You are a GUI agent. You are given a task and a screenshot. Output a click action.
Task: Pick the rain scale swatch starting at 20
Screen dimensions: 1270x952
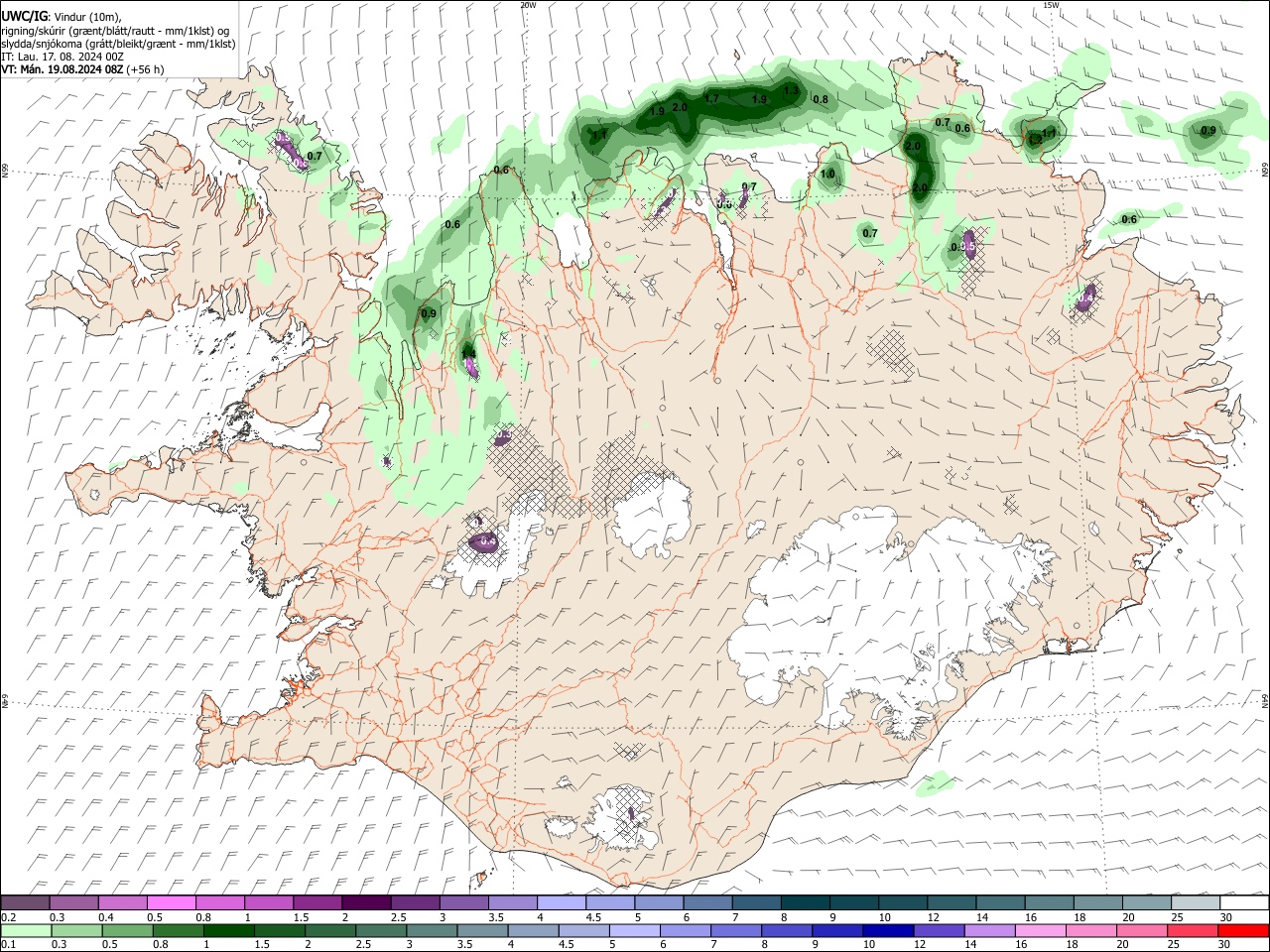[x=1142, y=931]
